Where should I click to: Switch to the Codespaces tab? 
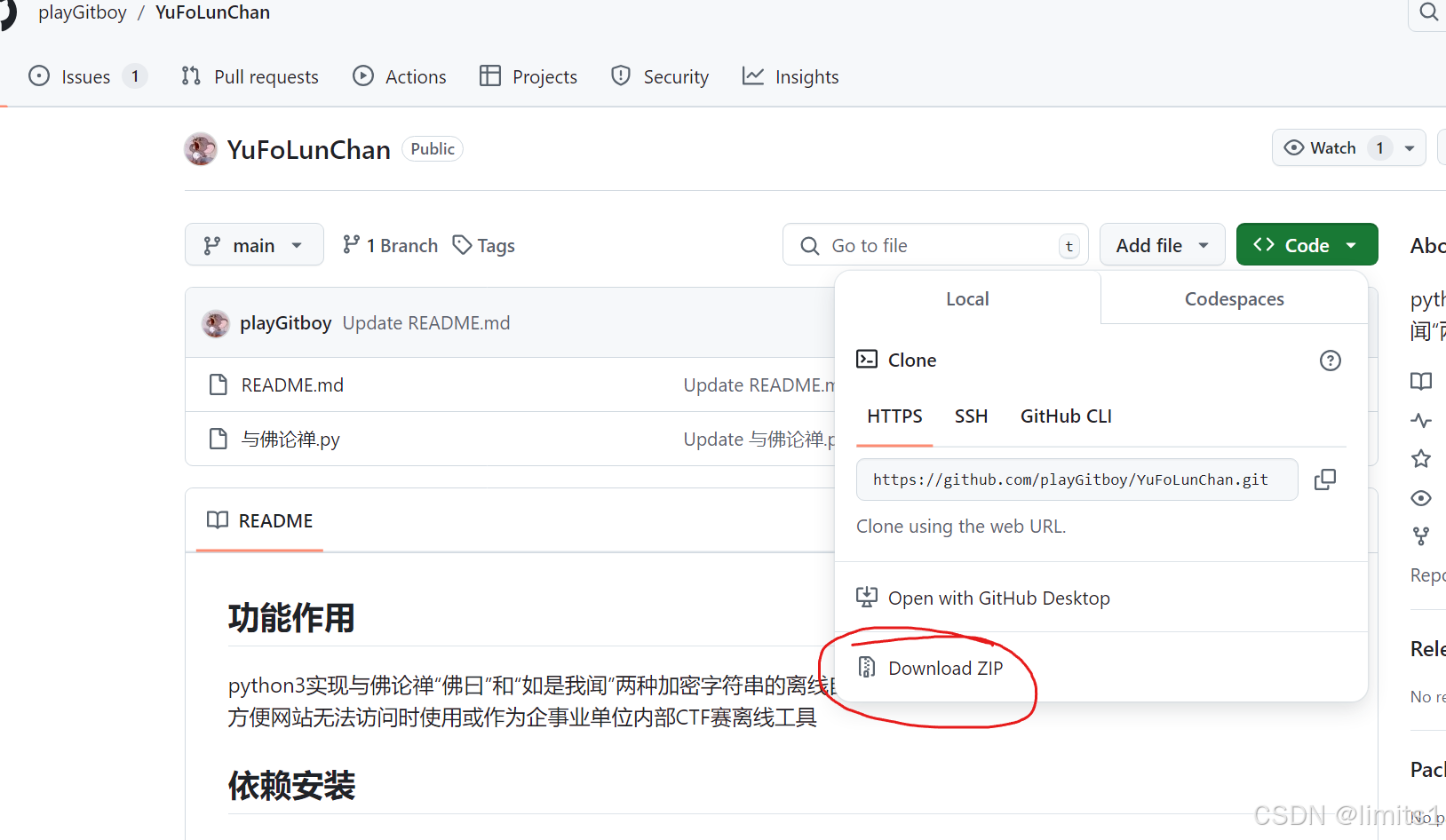[x=1234, y=299]
